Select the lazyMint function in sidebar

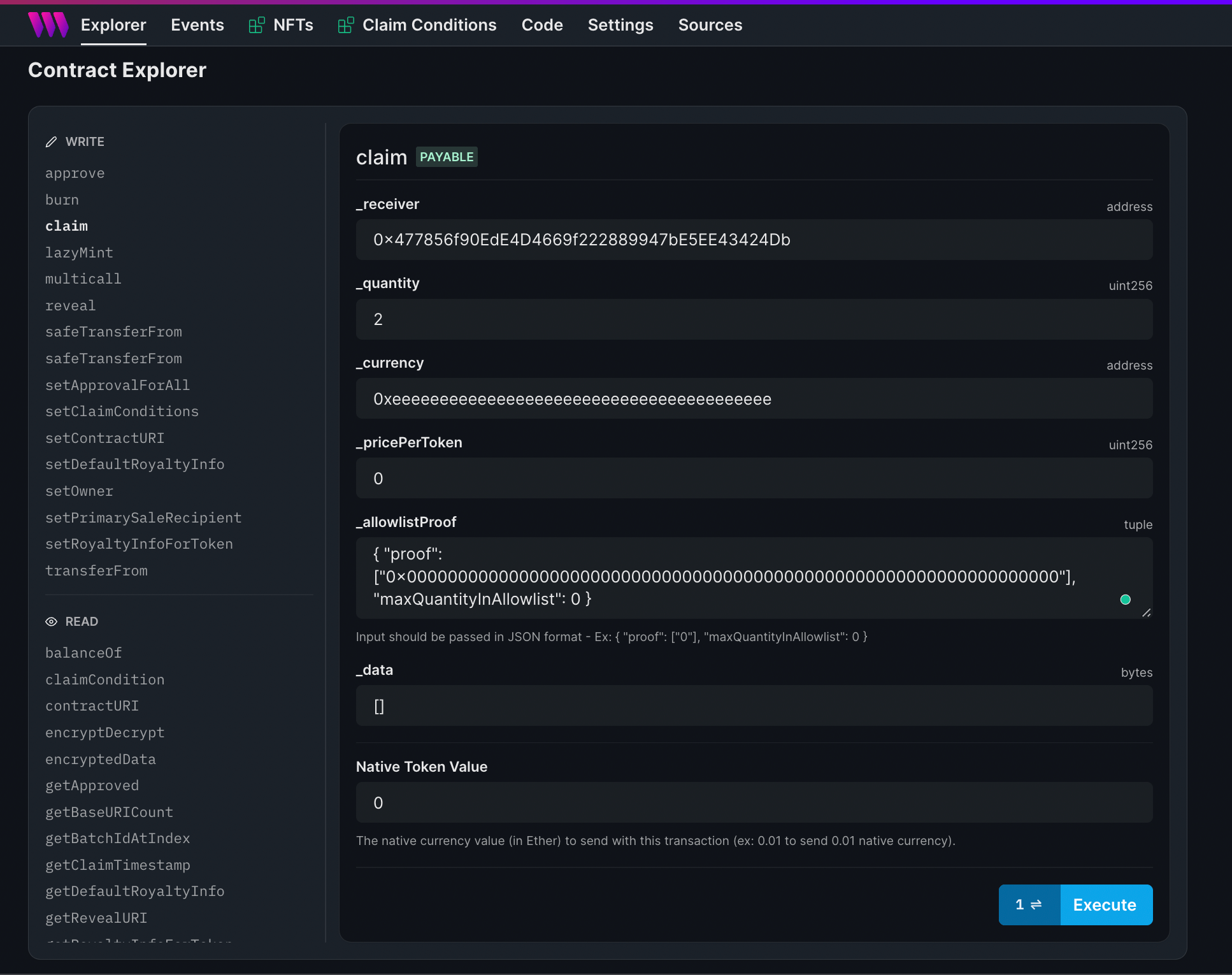(x=79, y=252)
